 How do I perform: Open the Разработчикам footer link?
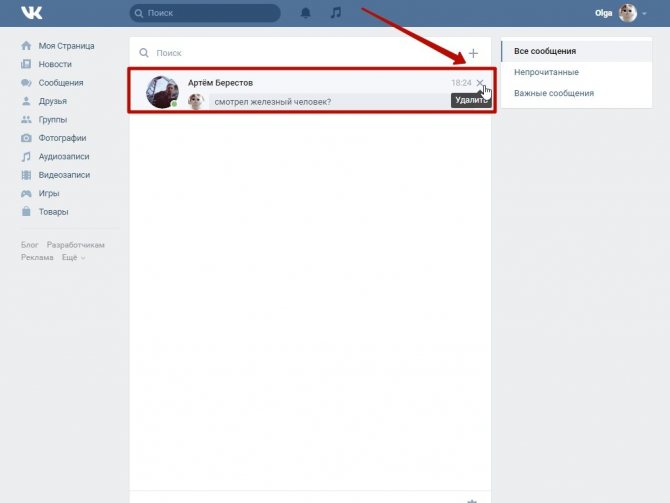76,245
